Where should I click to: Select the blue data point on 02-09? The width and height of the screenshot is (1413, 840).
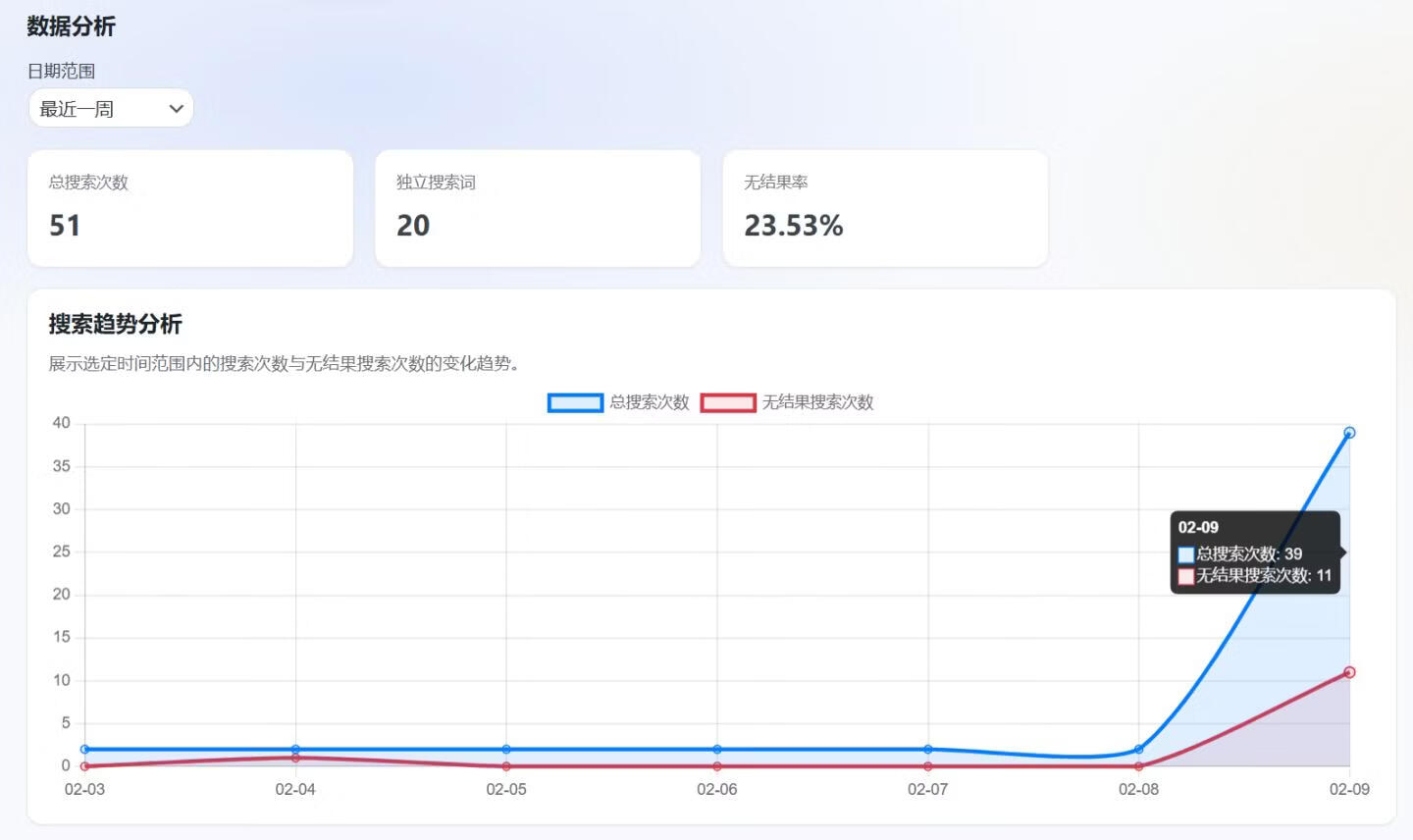click(x=1349, y=432)
